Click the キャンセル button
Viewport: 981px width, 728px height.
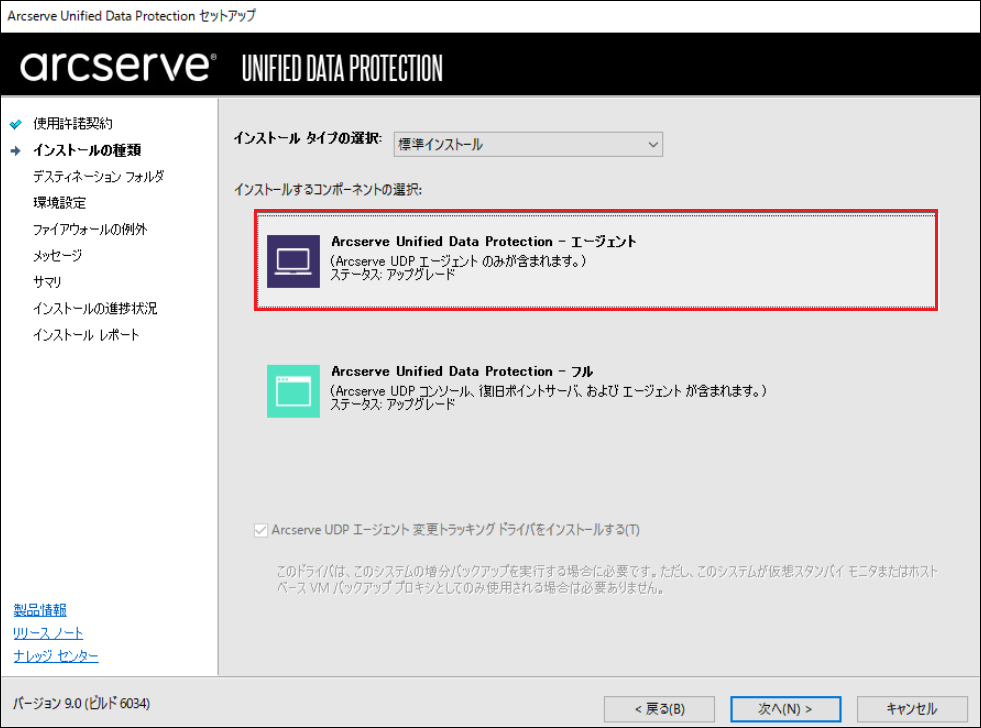(912, 709)
